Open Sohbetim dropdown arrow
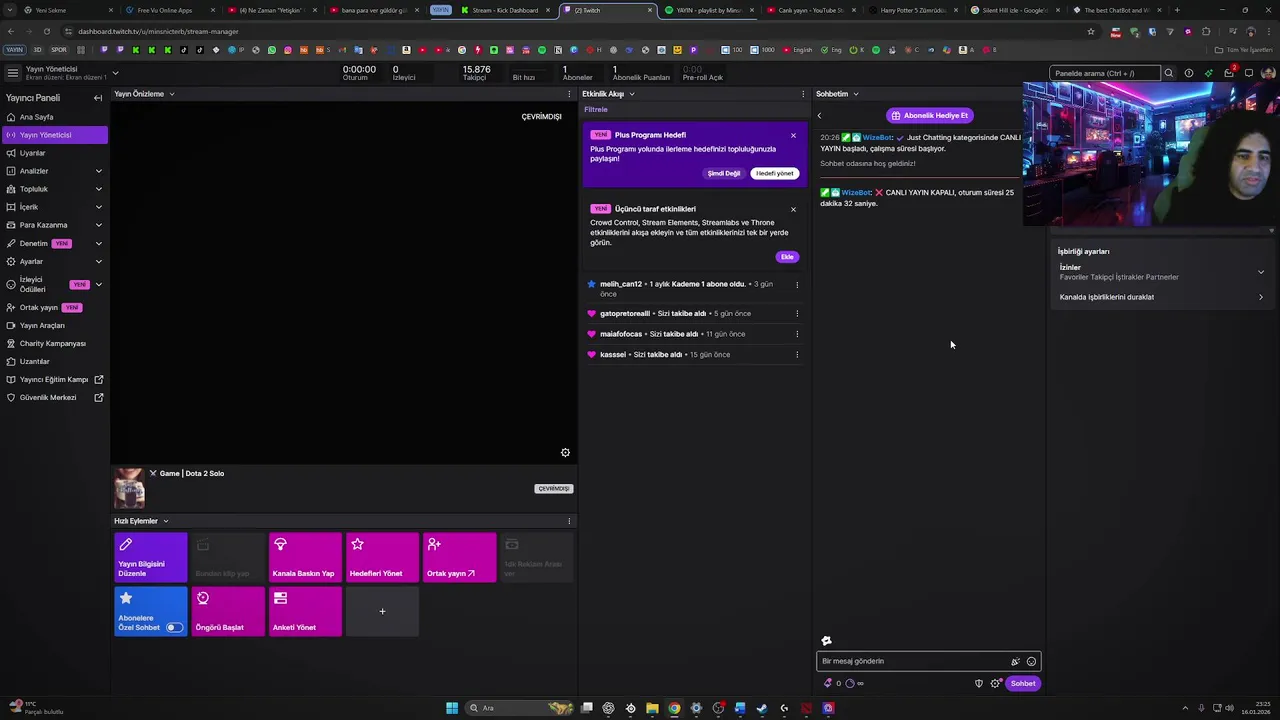 coord(856,94)
